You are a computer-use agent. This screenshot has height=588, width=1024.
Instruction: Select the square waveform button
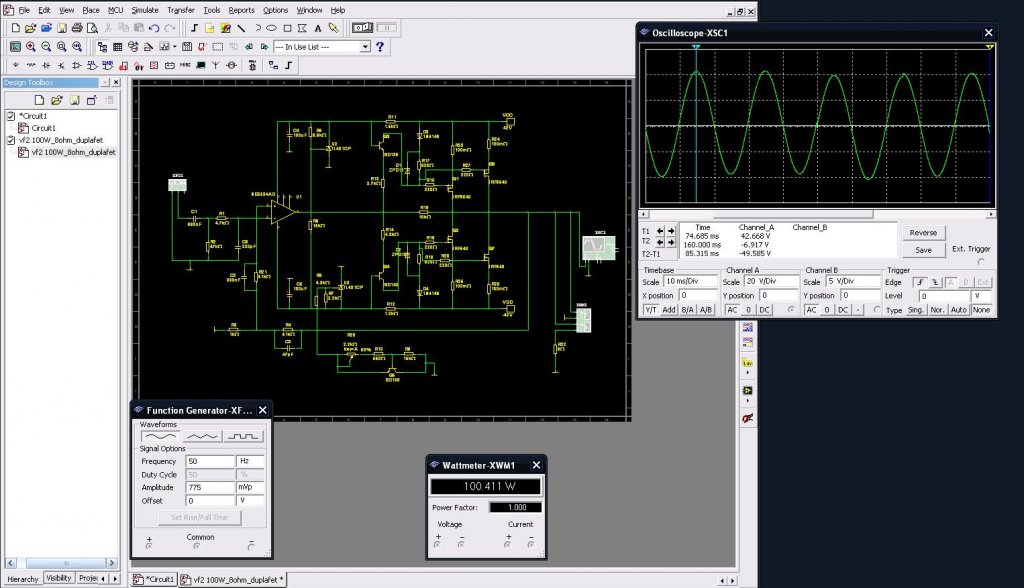[x=243, y=437]
